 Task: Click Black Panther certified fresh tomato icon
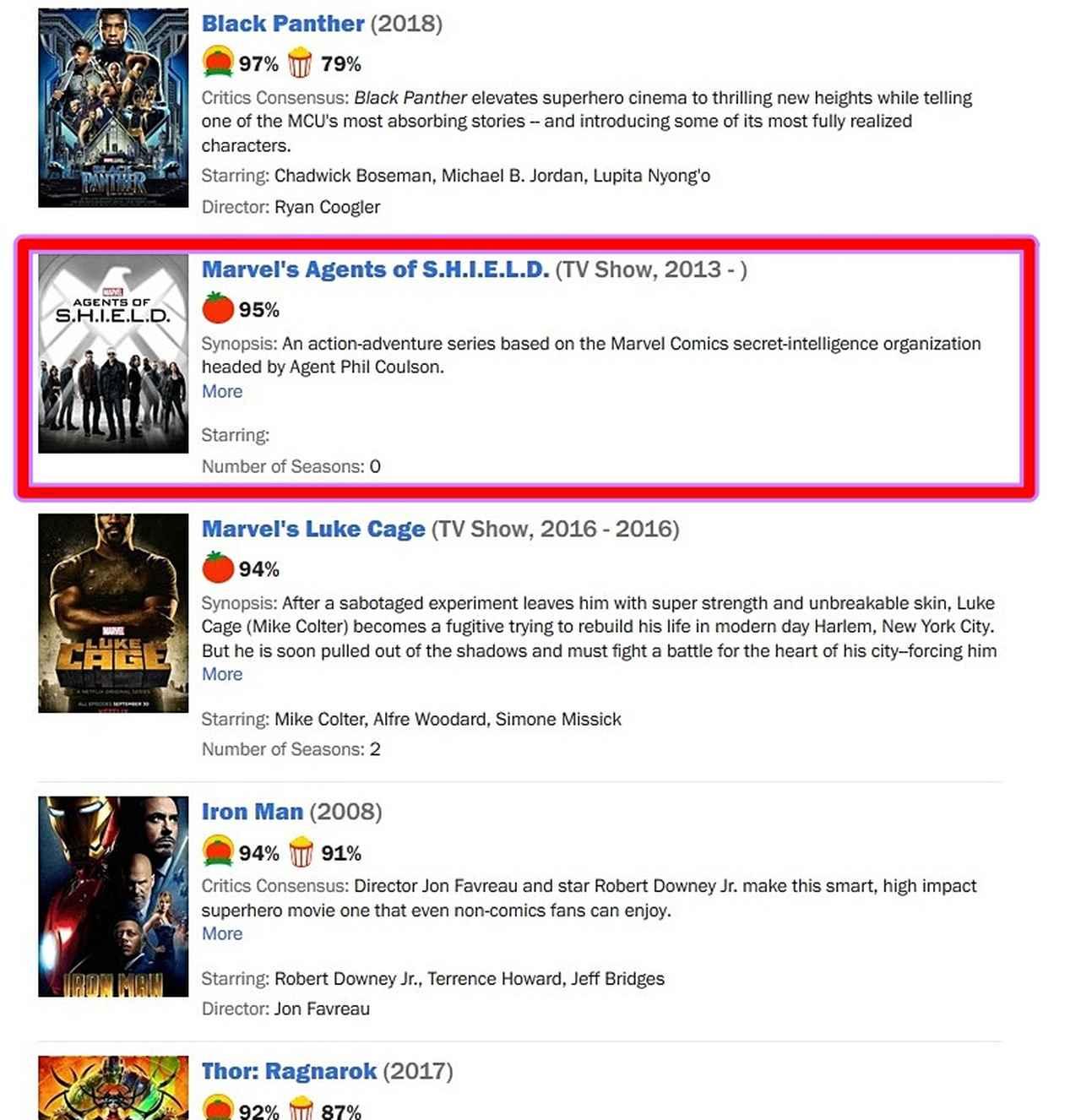pos(218,63)
